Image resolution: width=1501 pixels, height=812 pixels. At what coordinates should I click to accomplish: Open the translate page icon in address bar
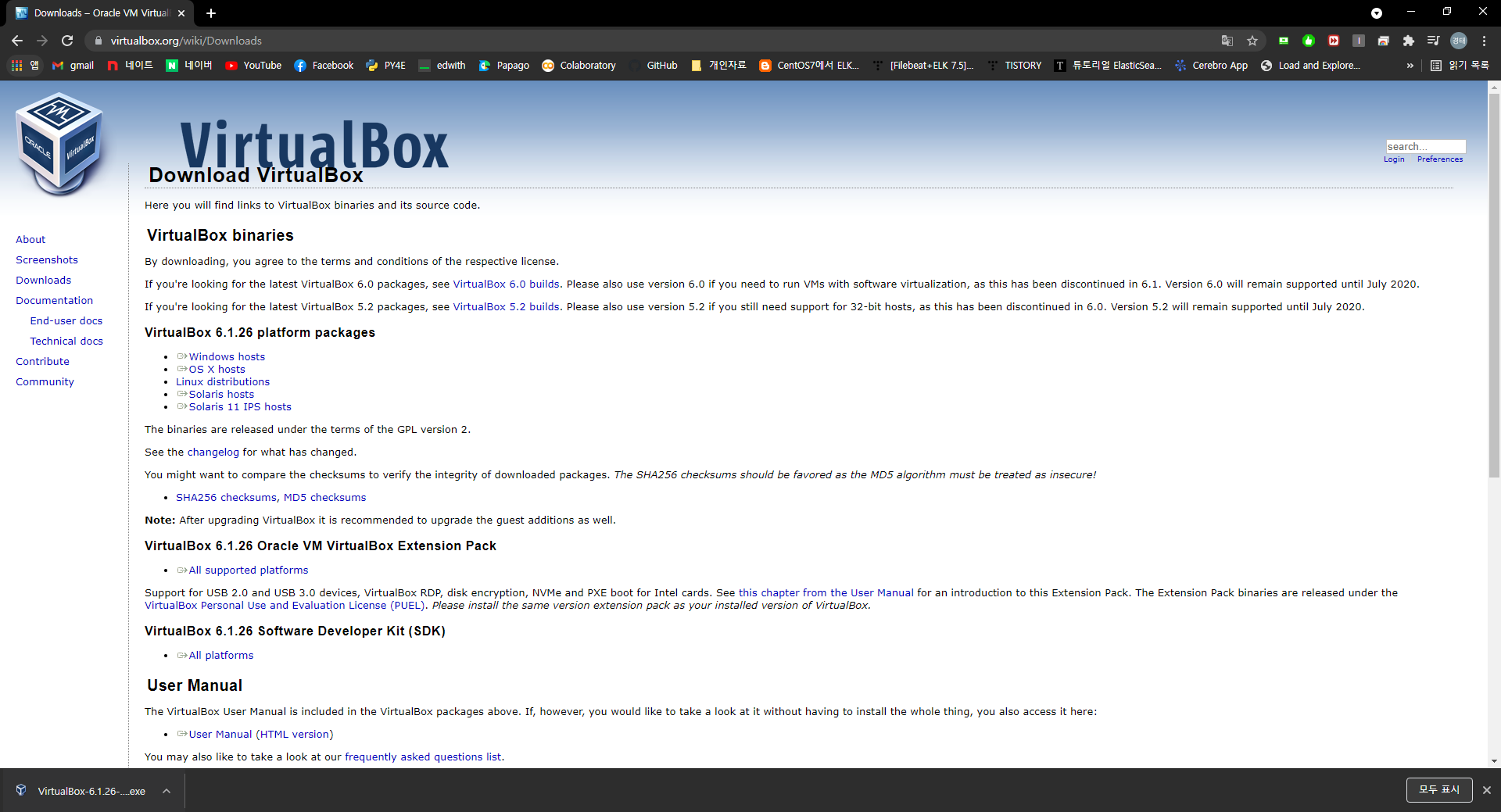click(x=1227, y=41)
